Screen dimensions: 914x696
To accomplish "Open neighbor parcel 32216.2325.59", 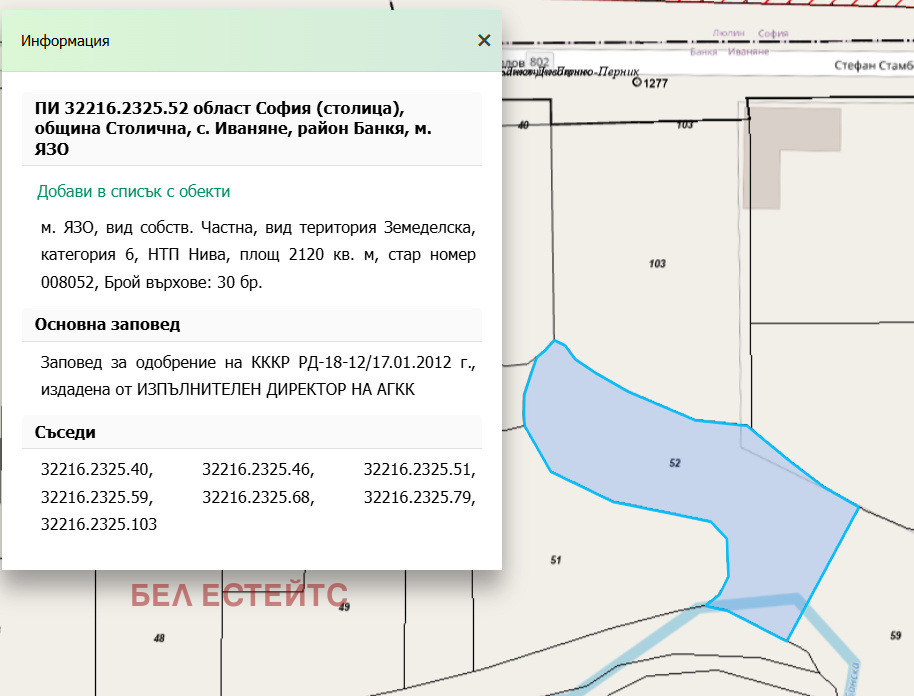I will pyautogui.click(x=96, y=496).
